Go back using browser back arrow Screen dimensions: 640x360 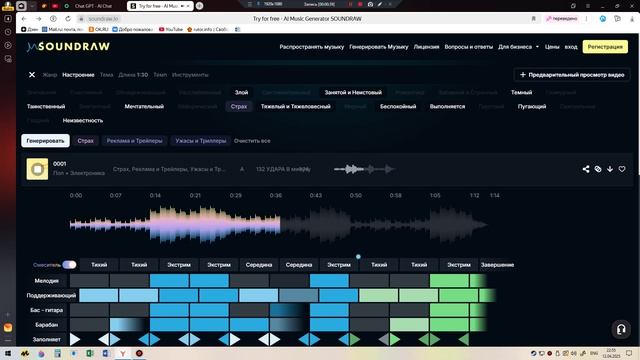(24, 19)
